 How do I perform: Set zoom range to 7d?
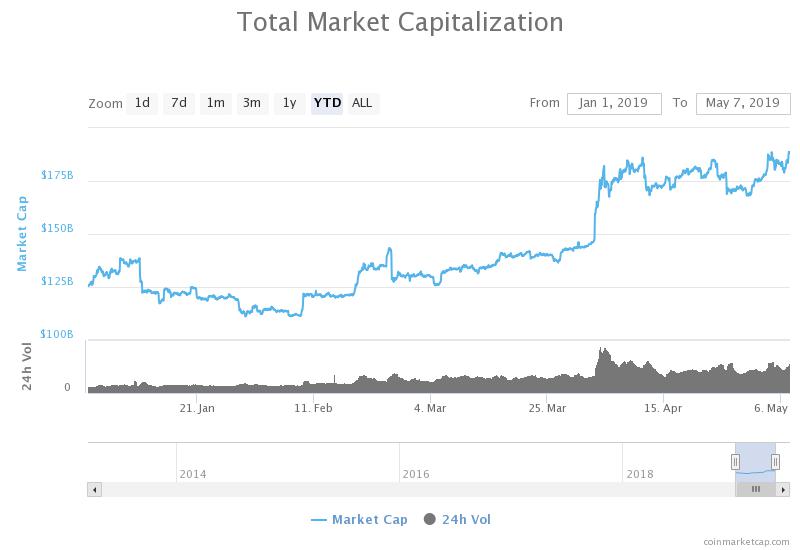(x=178, y=103)
